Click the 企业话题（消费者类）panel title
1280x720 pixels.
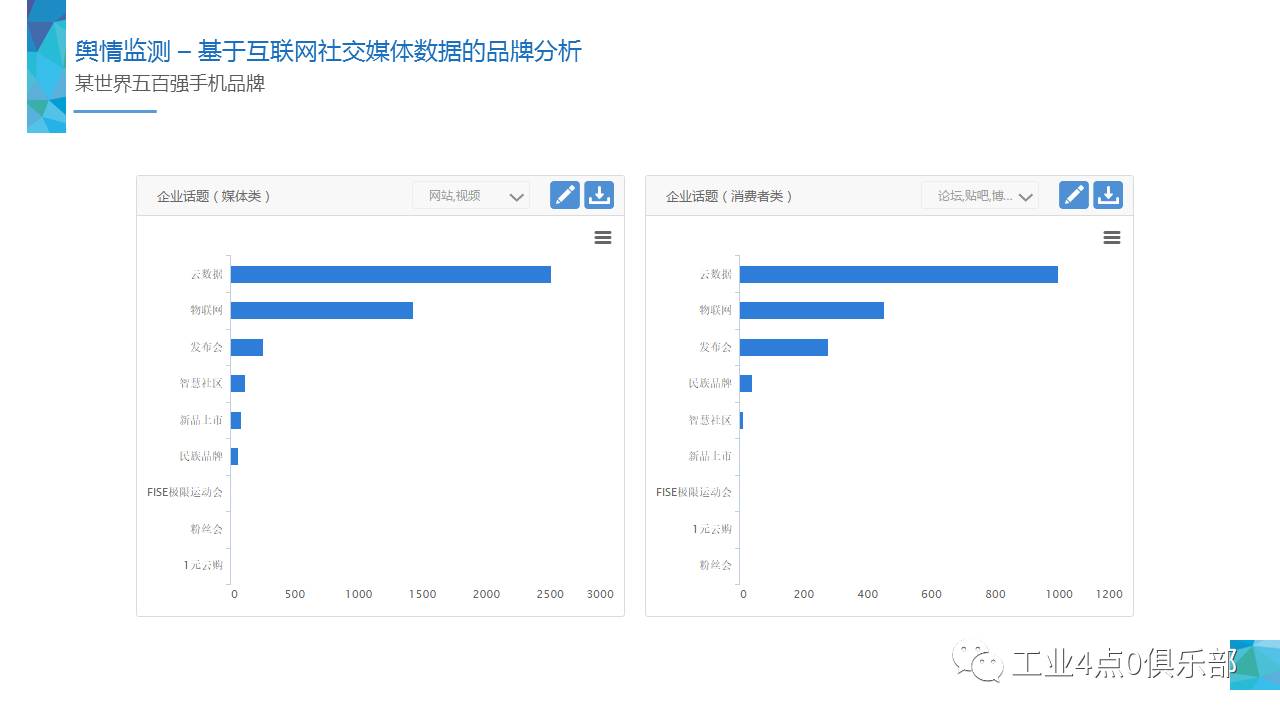click(x=729, y=196)
